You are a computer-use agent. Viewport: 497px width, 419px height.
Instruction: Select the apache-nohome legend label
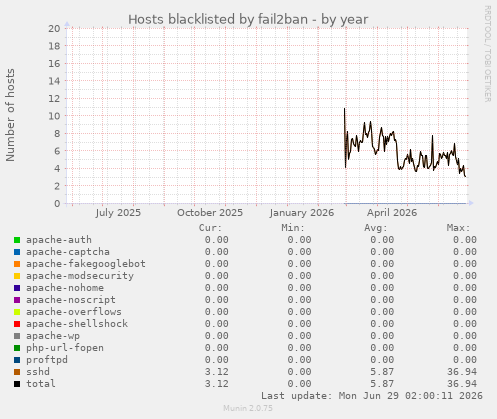tap(65, 288)
